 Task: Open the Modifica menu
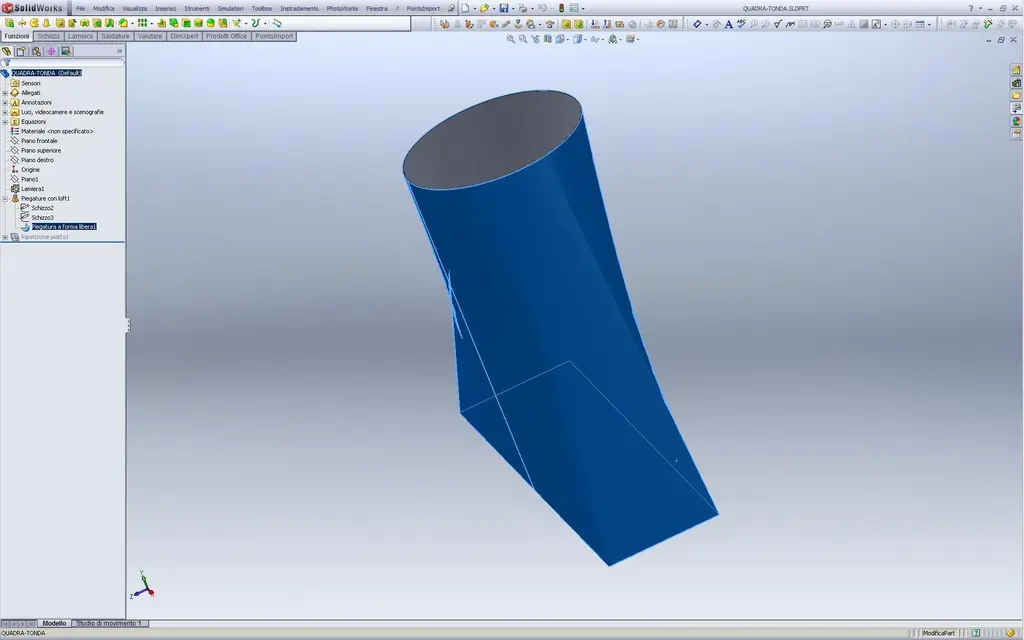(x=103, y=8)
